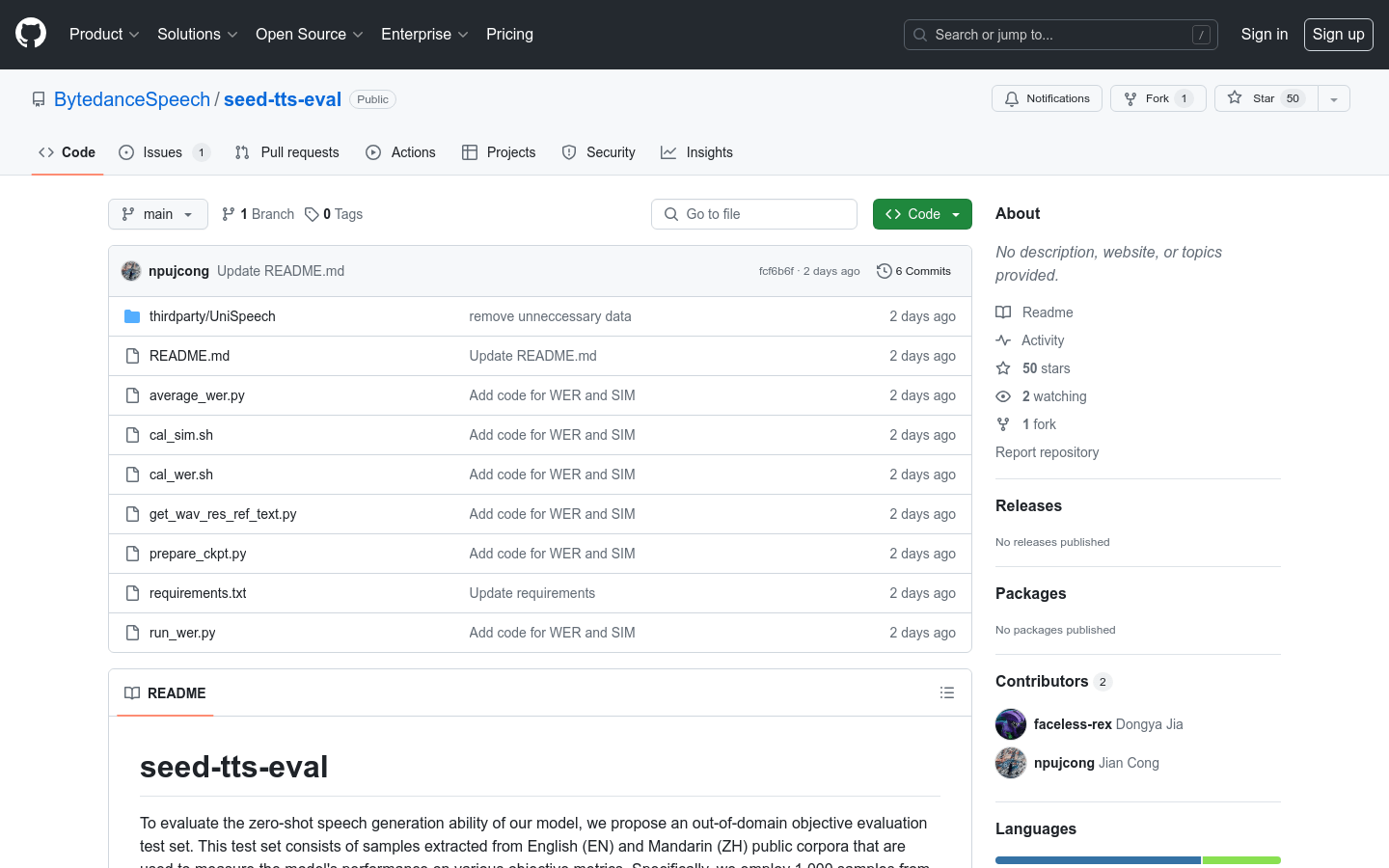The height and width of the screenshot is (868, 1389).
Task: Switch to the Actions tab
Action: coord(412,151)
